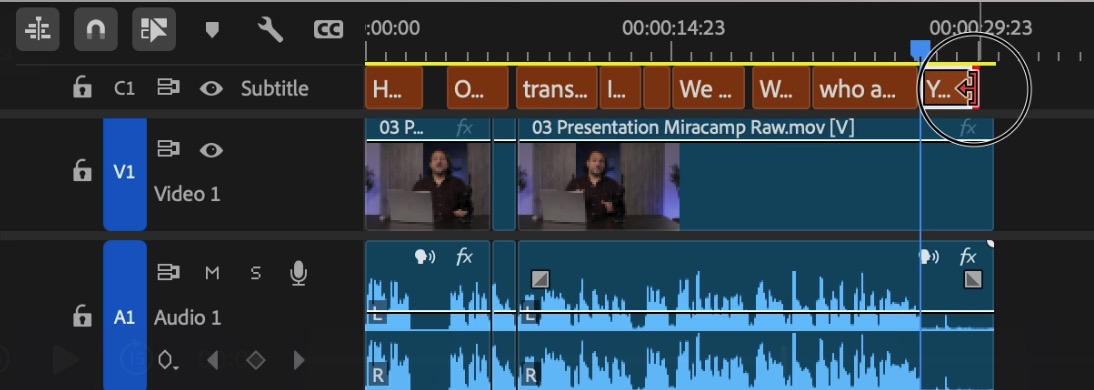Click the blue playhead in time ruler
The image size is (1094, 390).
coord(920,49)
